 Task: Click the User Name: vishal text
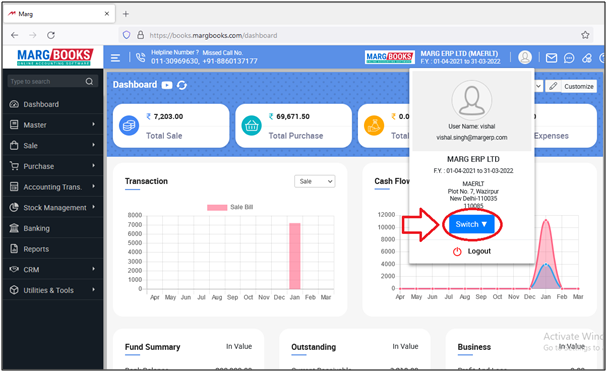472,126
